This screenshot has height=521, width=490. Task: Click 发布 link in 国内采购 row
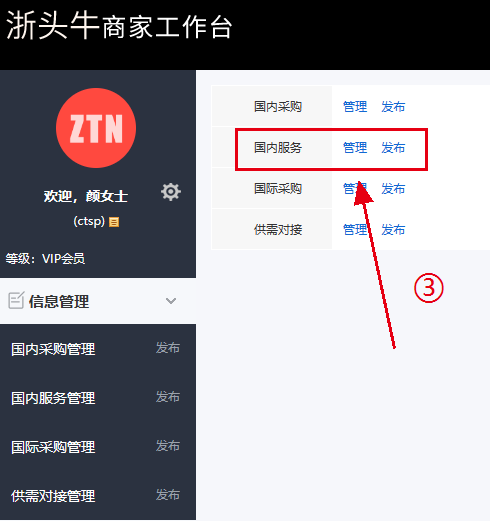(393, 107)
